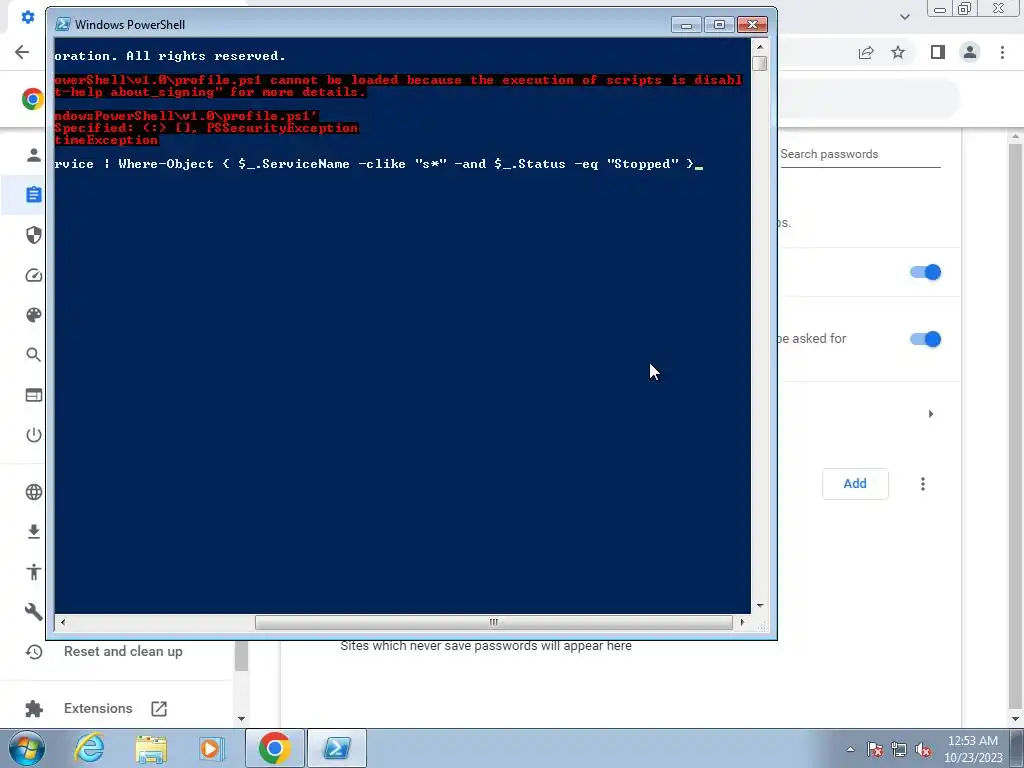This screenshot has height=768, width=1024.
Task: Click the Chrome logo in settings header
Action: (33, 99)
